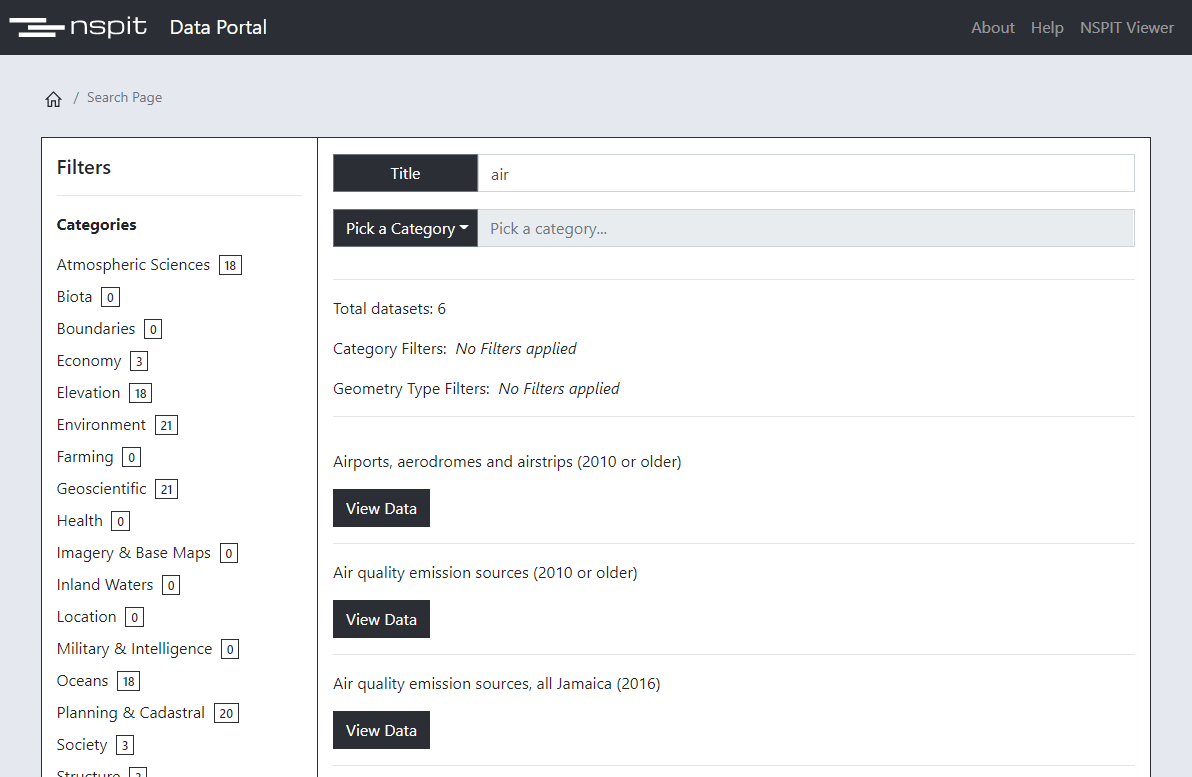This screenshot has height=777, width=1192.
Task: Launch the NSPIT Viewer link
Action: tap(1126, 27)
